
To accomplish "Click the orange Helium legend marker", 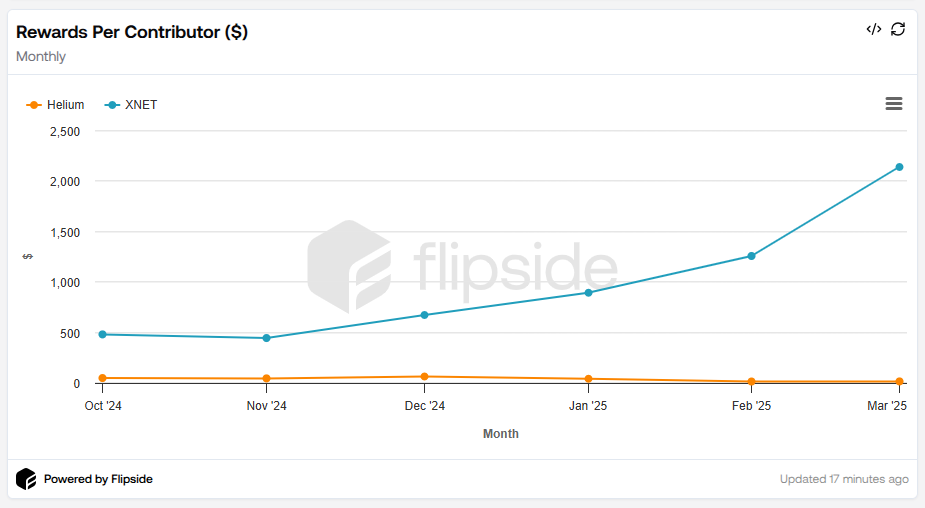I will click(34, 105).
